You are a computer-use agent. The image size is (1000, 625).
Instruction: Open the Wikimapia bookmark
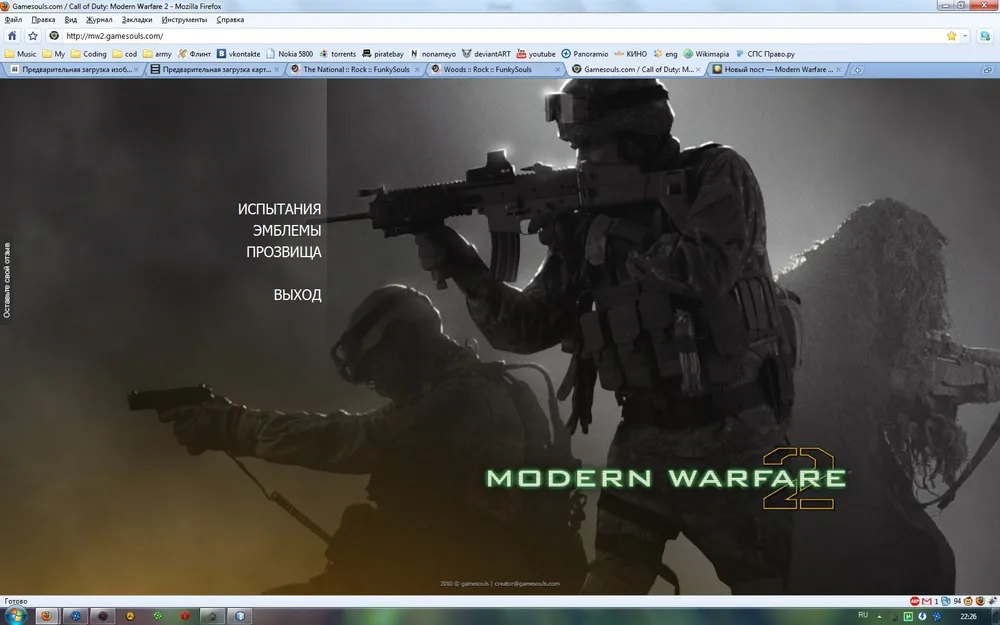coord(706,54)
